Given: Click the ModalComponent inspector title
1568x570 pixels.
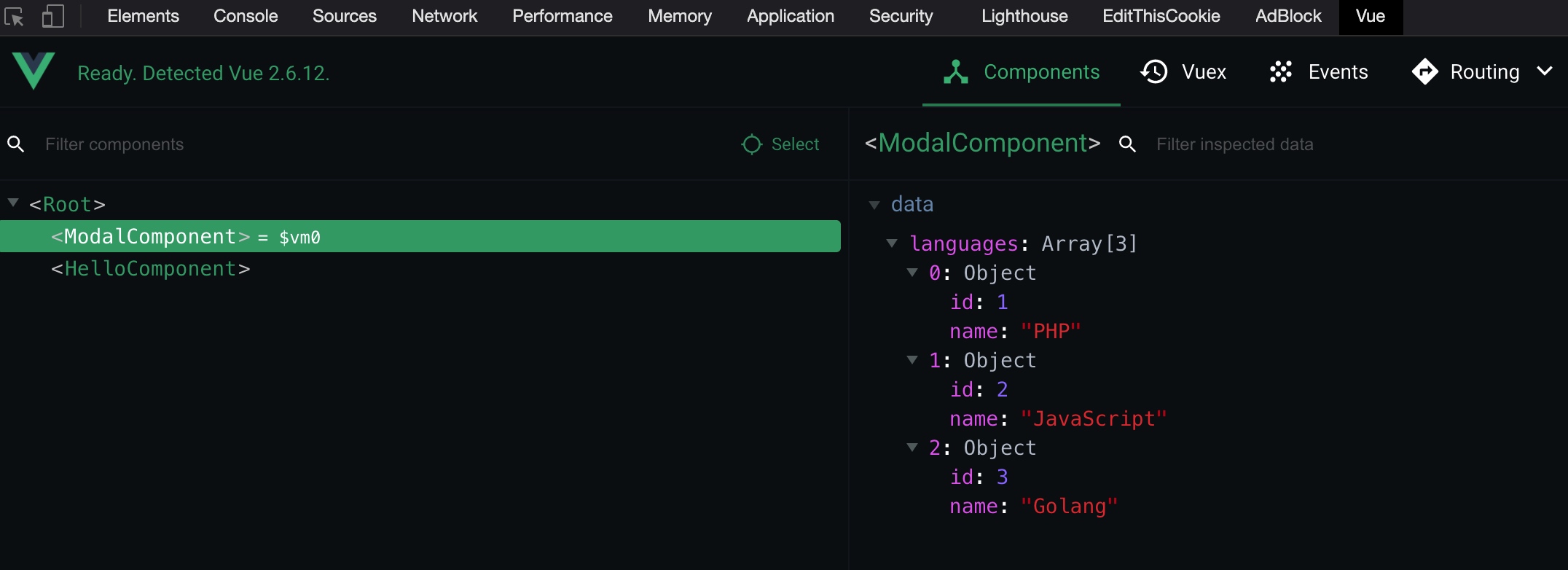Looking at the screenshot, I should (x=982, y=143).
